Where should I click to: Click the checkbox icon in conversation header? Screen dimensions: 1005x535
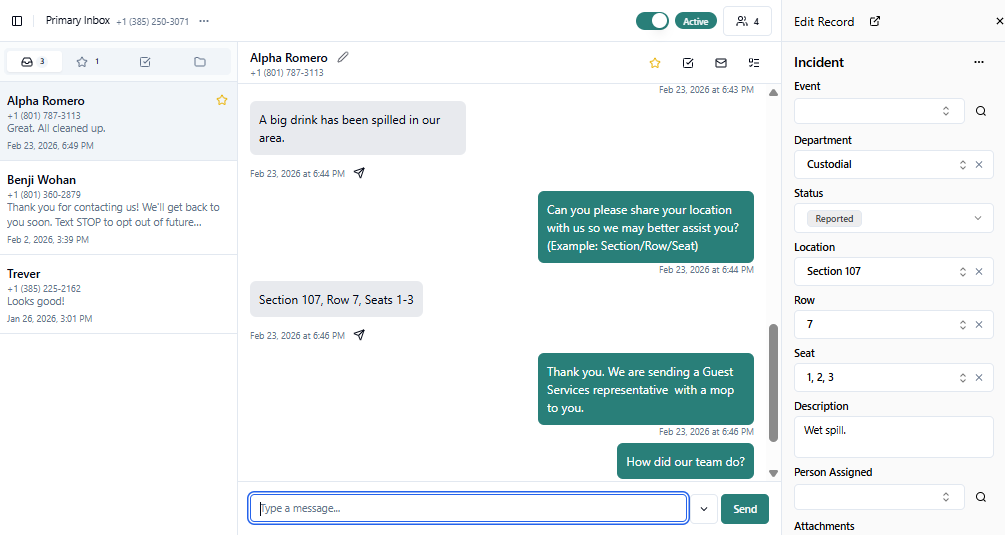coord(688,63)
